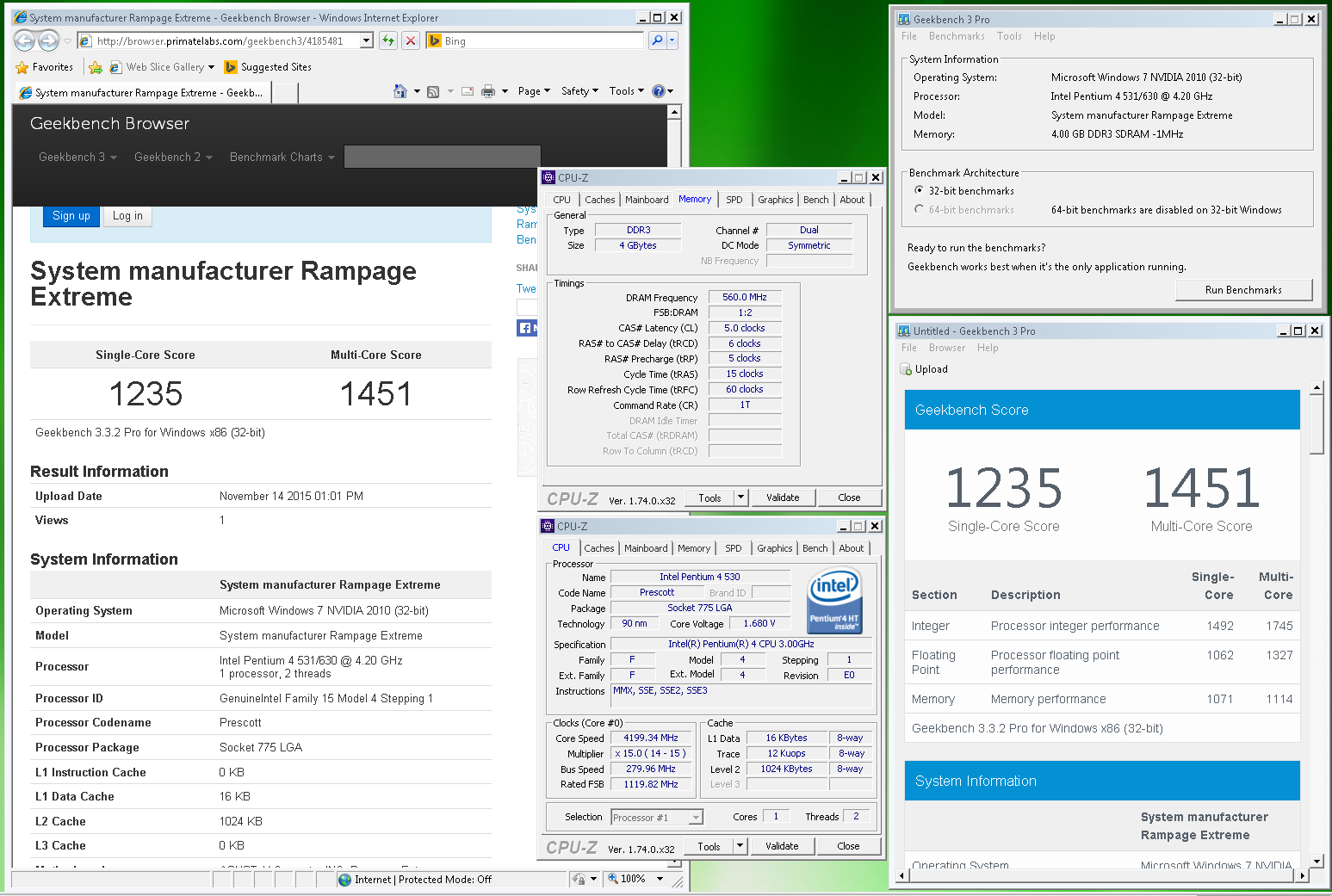Image resolution: width=1332 pixels, height=896 pixels.
Task: Click Validate in CPU-Z Memory window
Action: pos(783,497)
